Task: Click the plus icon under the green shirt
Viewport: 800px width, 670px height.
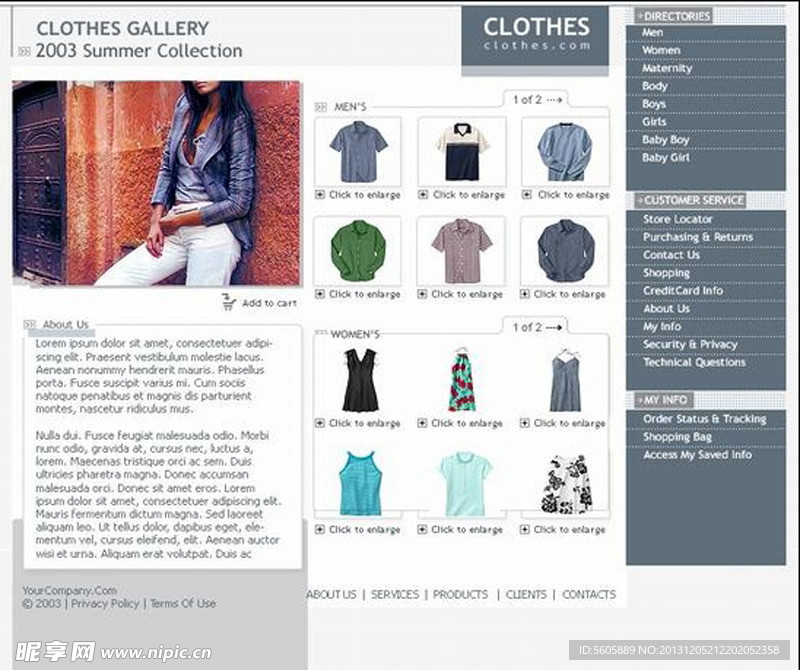Action: 320,294
